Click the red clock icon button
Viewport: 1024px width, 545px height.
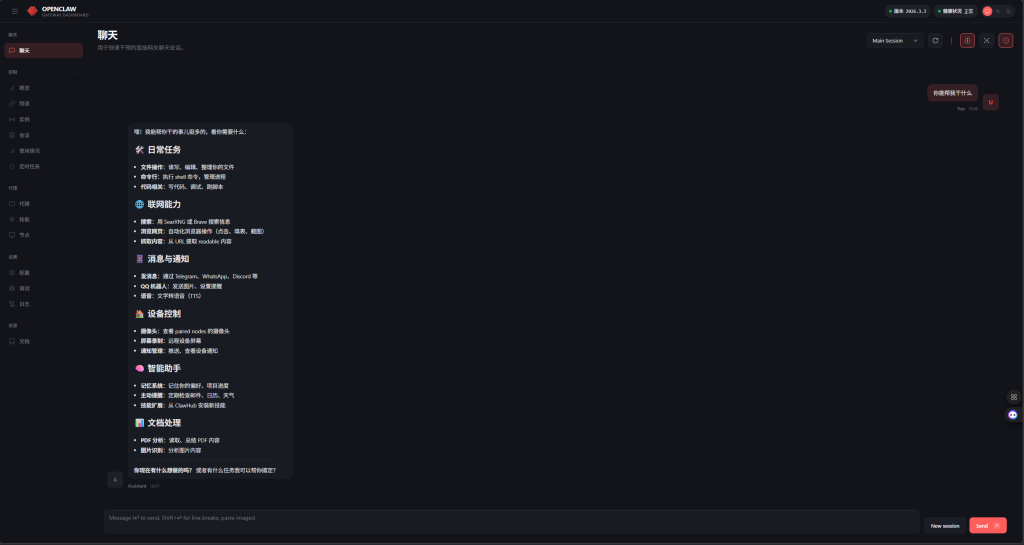tap(1006, 41)
